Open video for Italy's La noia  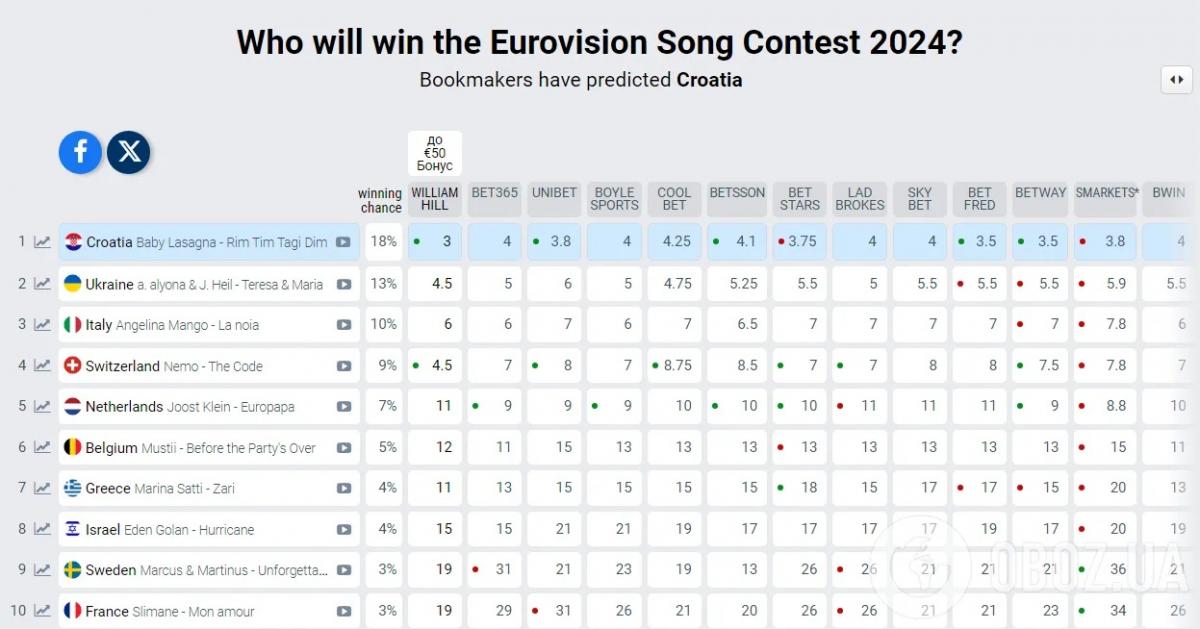[x=343, y=325]
